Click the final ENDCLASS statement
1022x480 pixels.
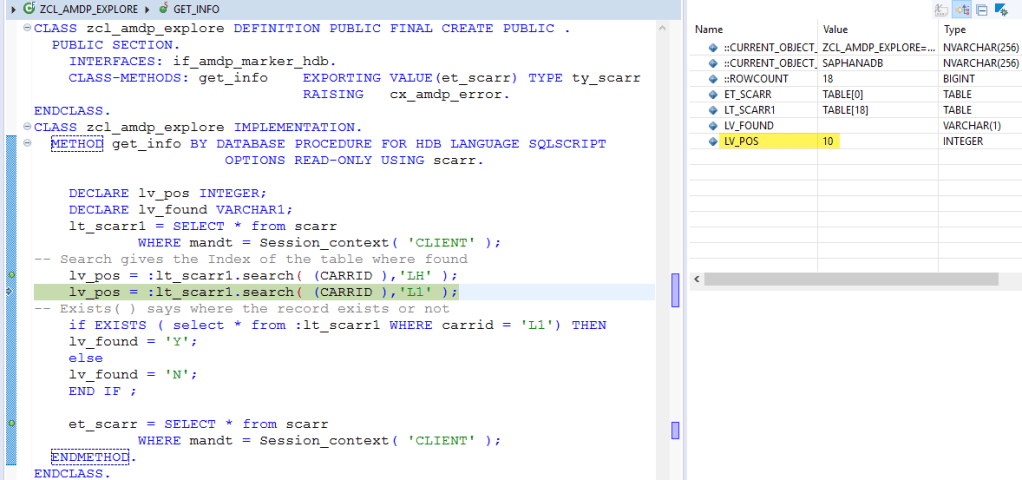click(72, 473)
